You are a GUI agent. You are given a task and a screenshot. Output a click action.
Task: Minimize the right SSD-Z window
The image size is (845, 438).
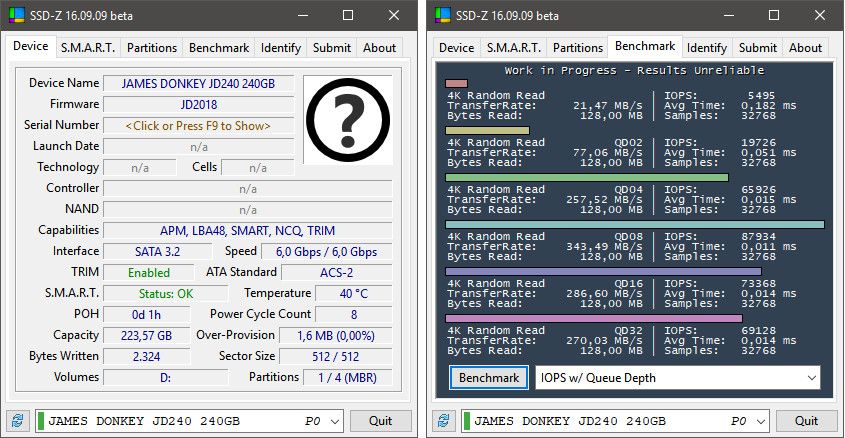point(729,15)
